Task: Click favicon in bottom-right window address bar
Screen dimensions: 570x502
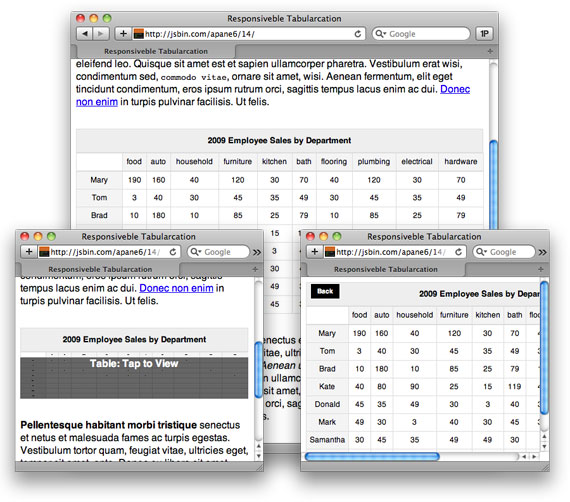Action: click(330, 252)
